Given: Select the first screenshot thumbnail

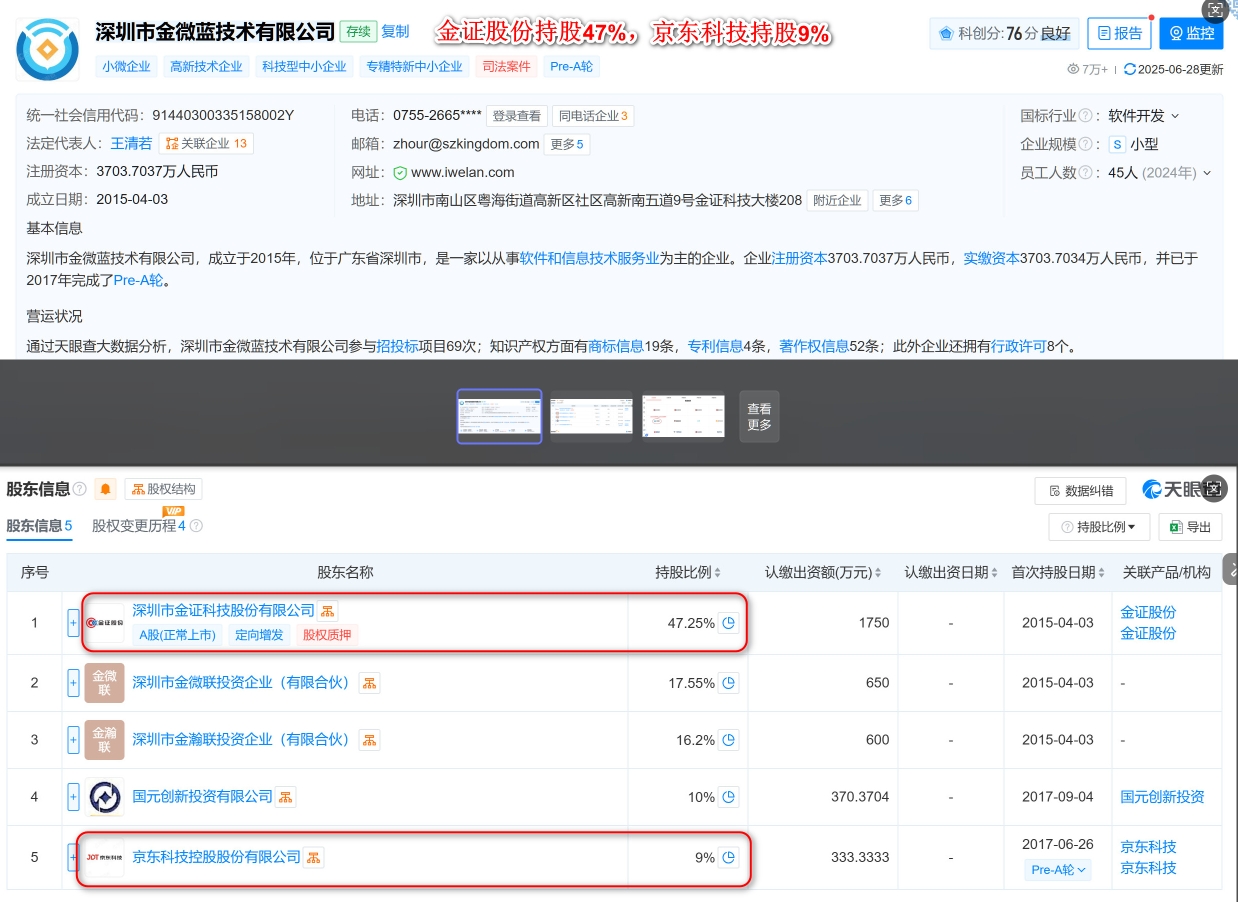Looking at the screenshot, I should [499, 416].
